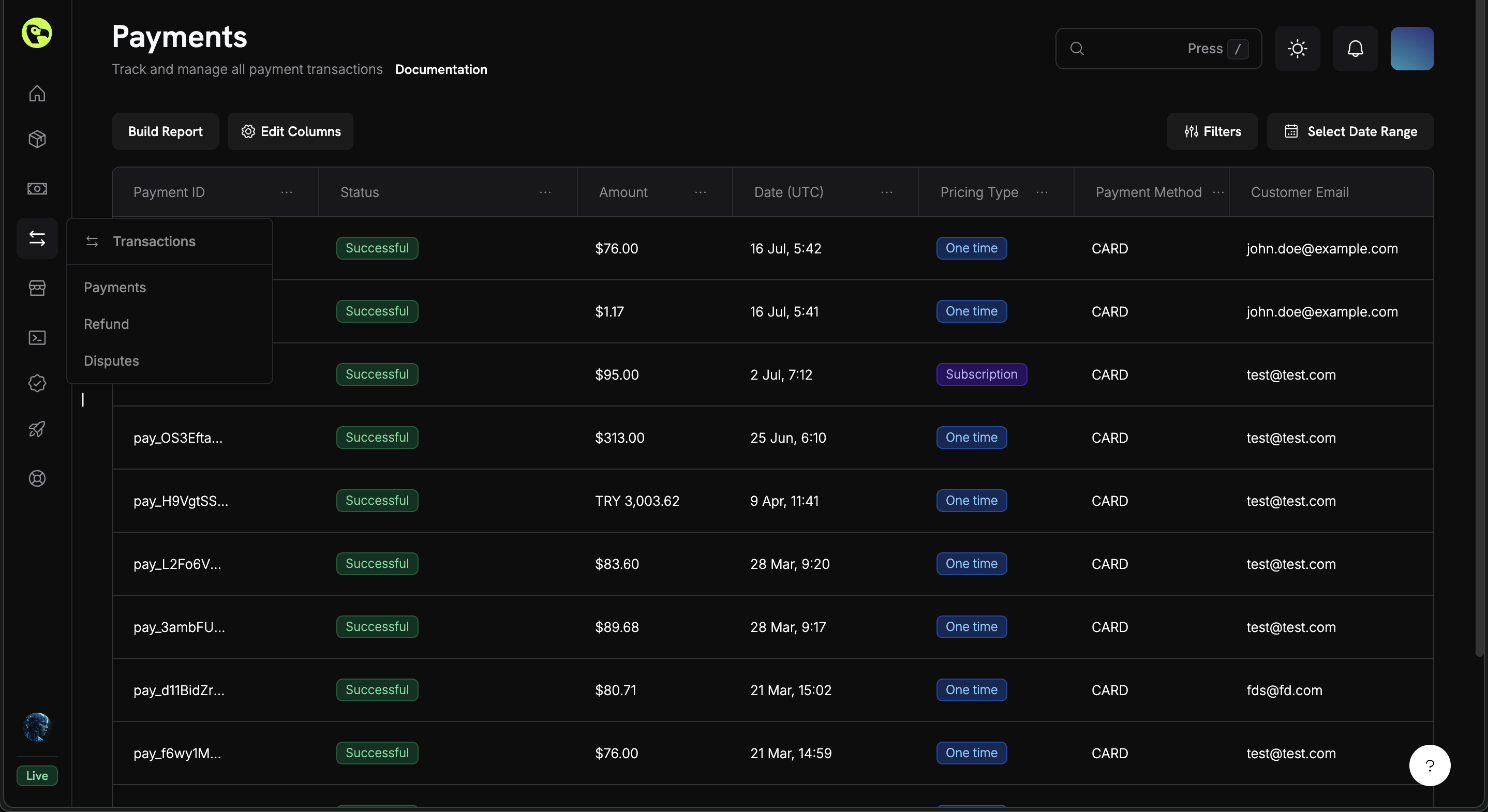Open Disputes from the Transactions menu
The image size is (1488, 812).
click(x=111, y=360)
